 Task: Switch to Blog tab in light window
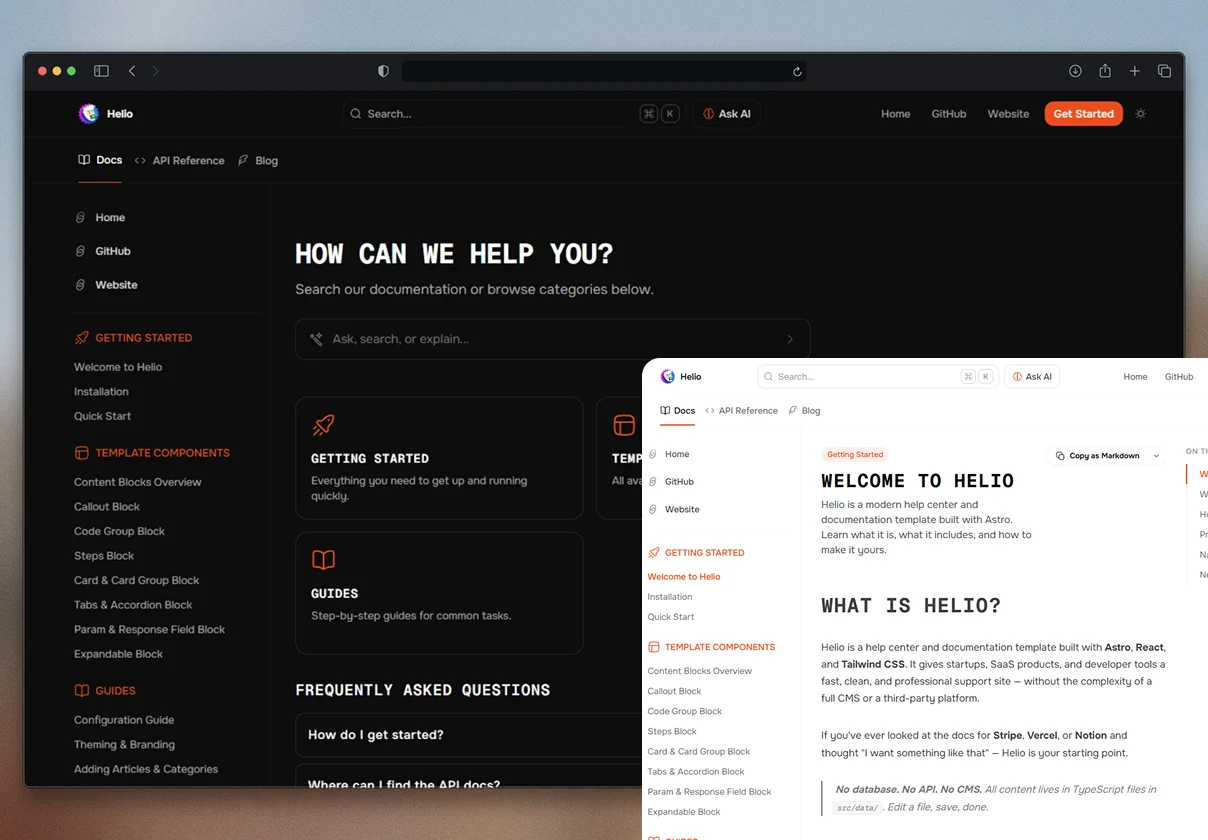click(x=804, y=411)
